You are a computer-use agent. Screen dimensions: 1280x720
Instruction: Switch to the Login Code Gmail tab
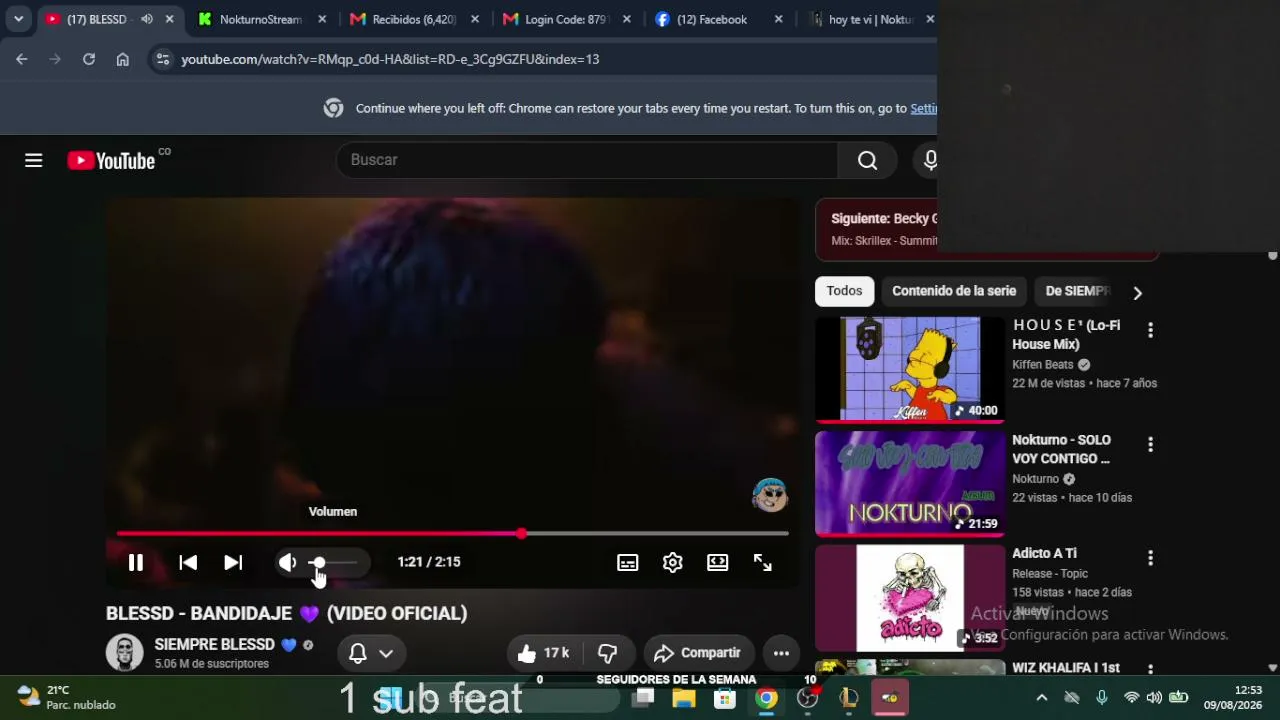pos(567,19)
